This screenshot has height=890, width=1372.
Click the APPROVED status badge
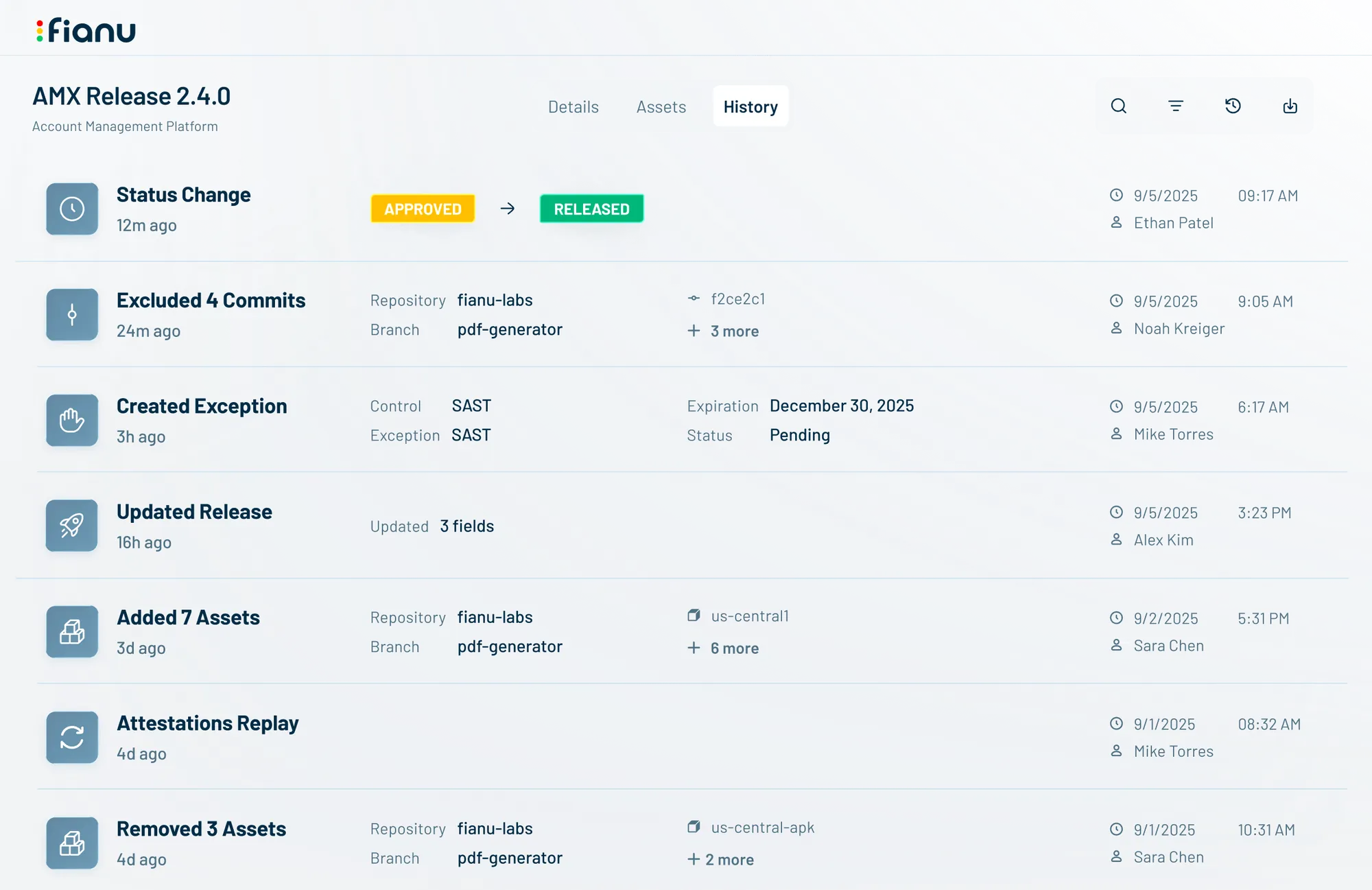423,209
